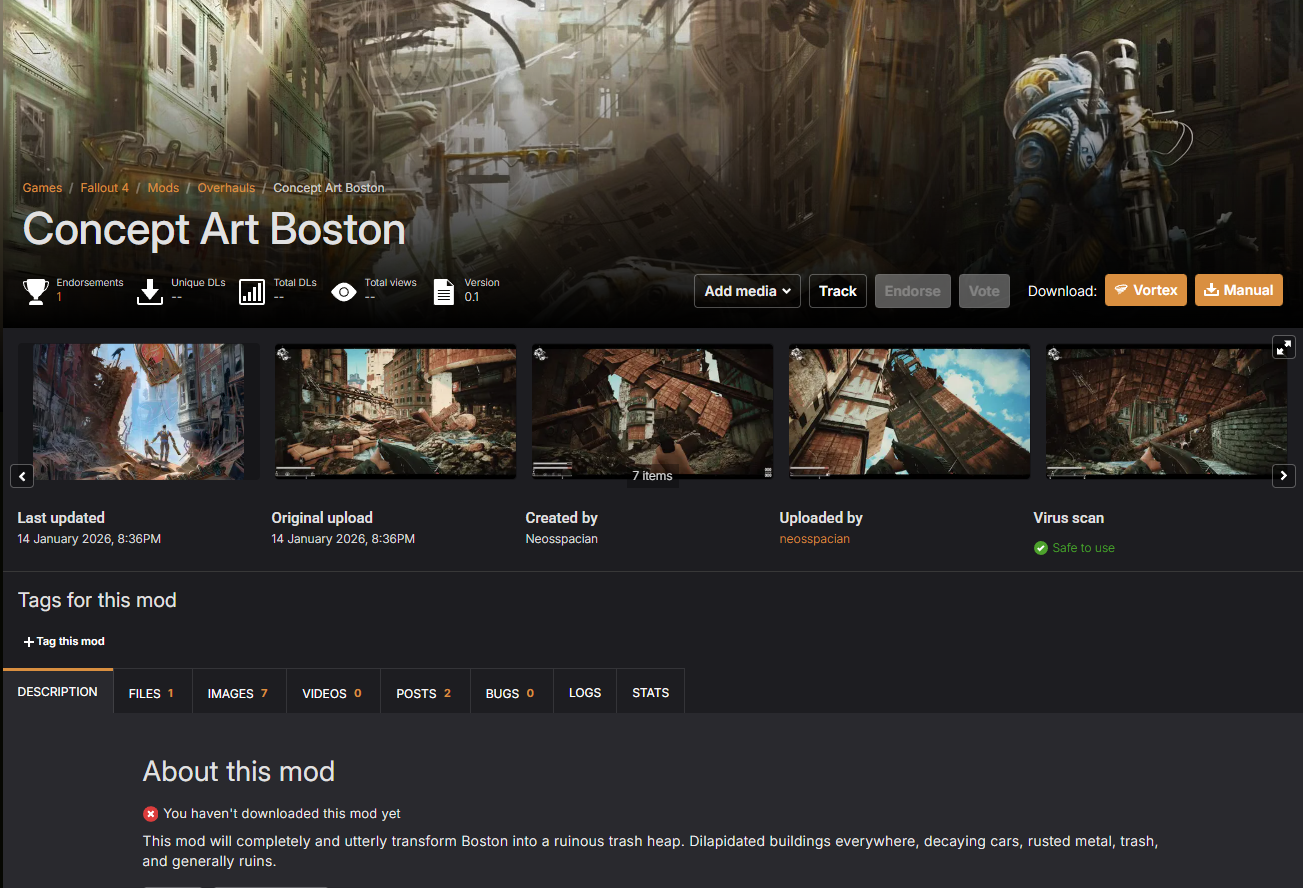Open the Bugs tab
The width and height of the screenshot is (1303, 888).
[510, 693]
